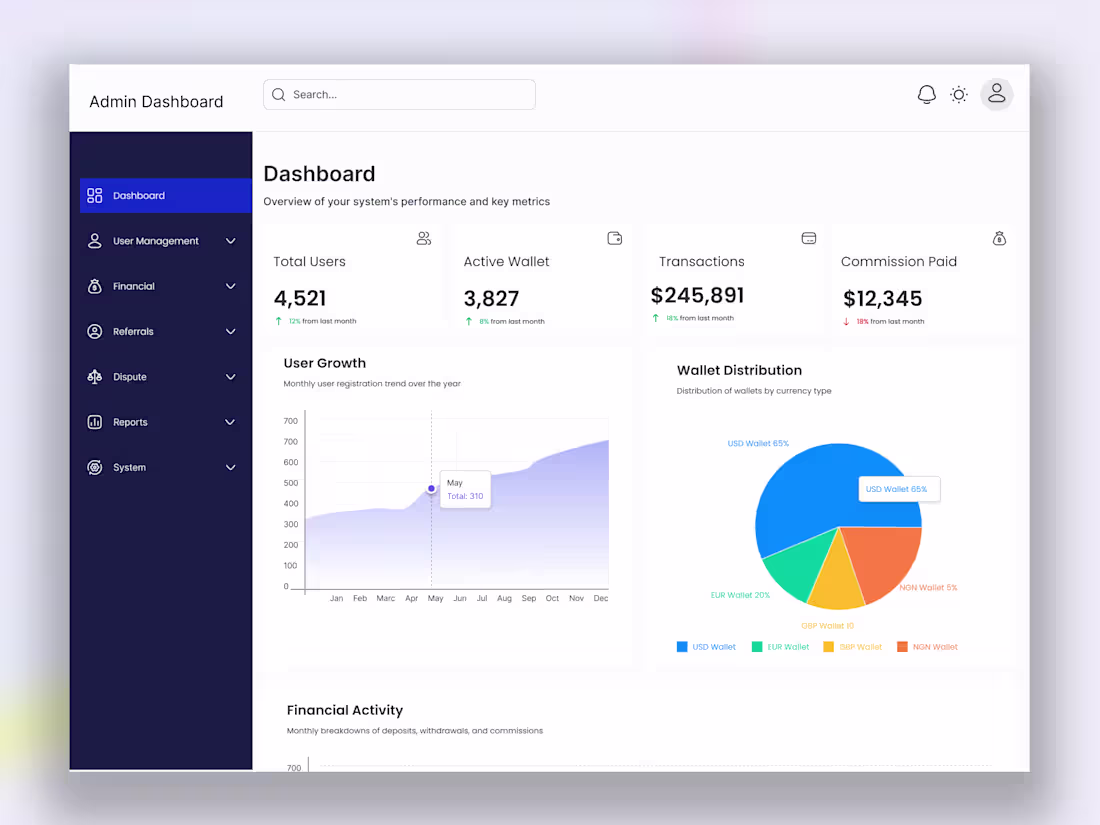
Task: Click the Total Users card icon
Action: pyautogui.click(x=423, y=238)
